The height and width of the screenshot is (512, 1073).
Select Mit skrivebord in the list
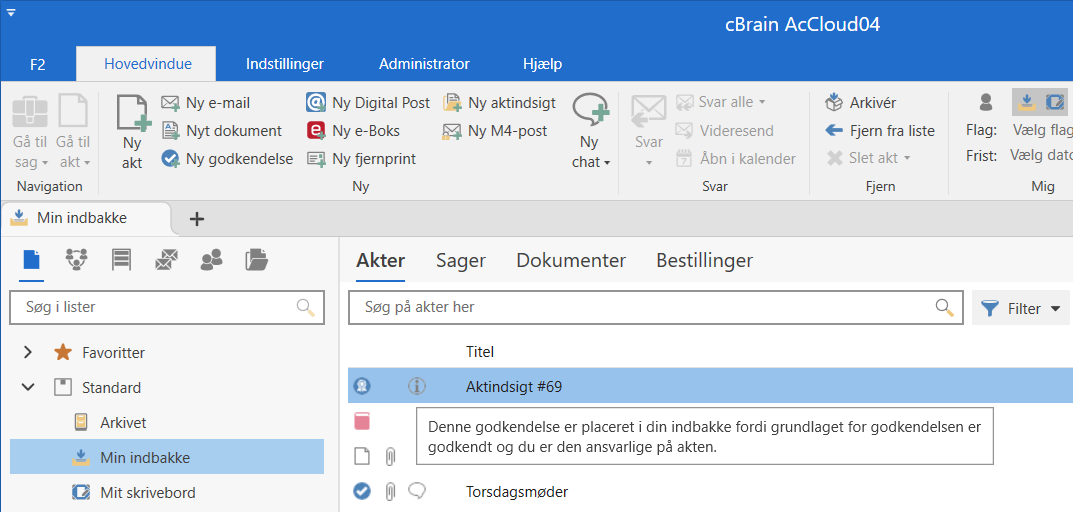point(147,492)
